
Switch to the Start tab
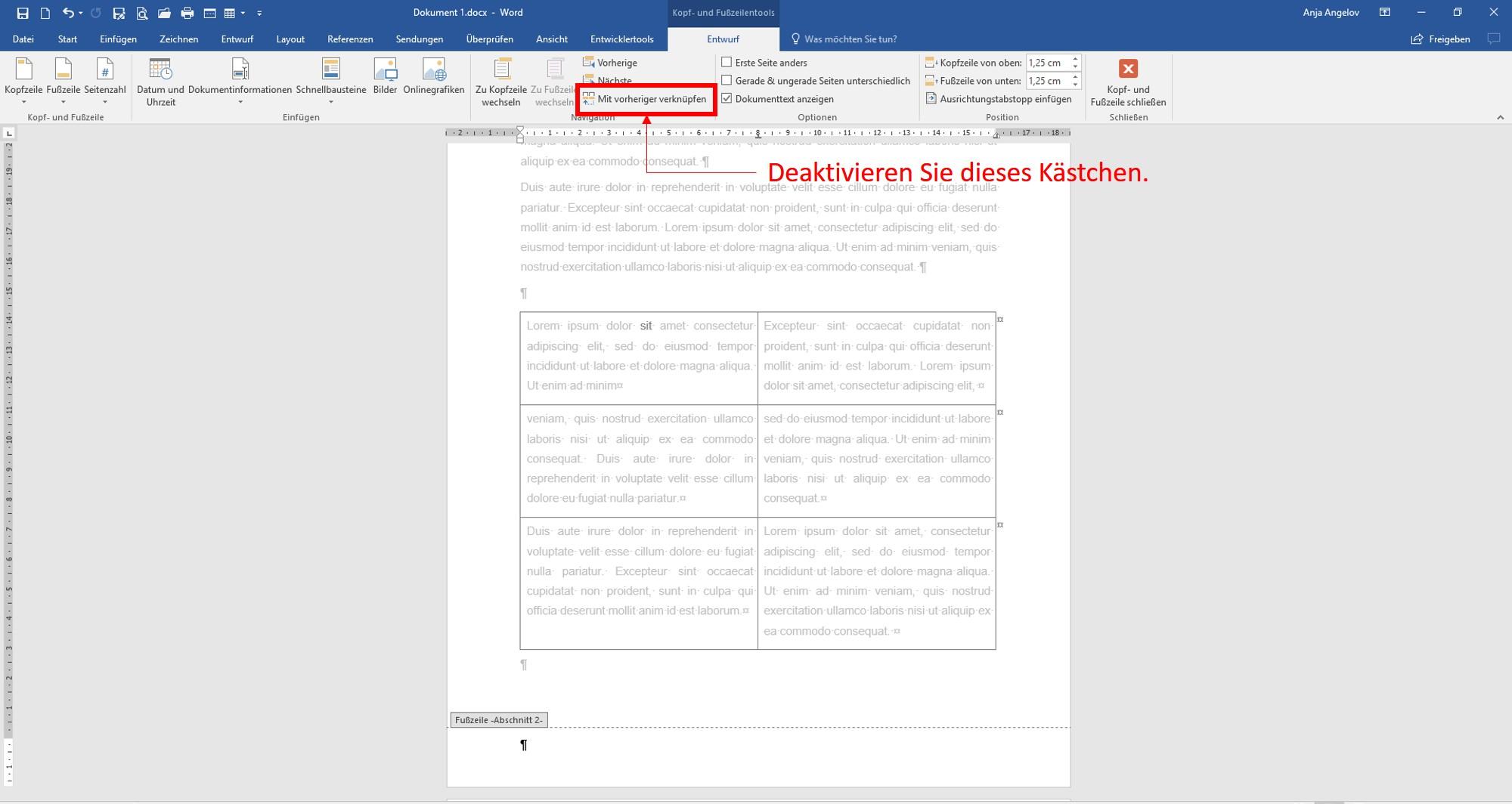coord(67,39)
